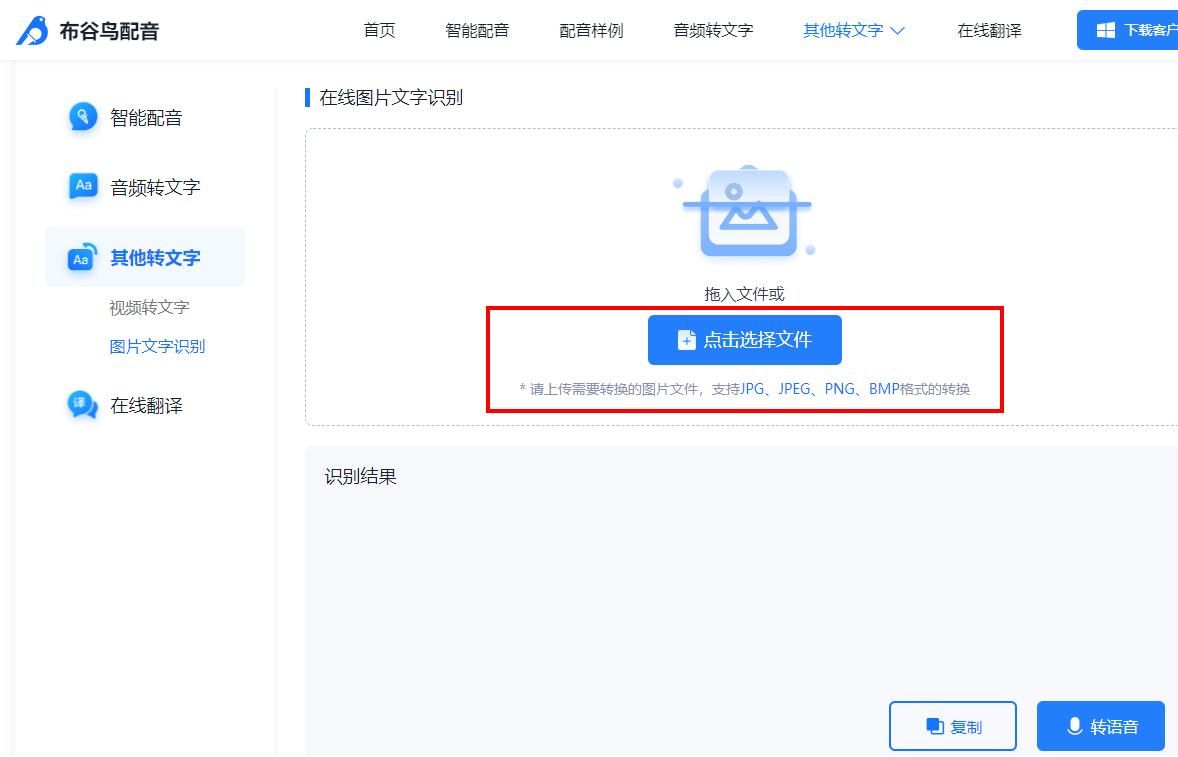Screen dimensions: 1178x757
Task: Open the 视频转文字 sidebar sub-item
Action: (150, 307)
